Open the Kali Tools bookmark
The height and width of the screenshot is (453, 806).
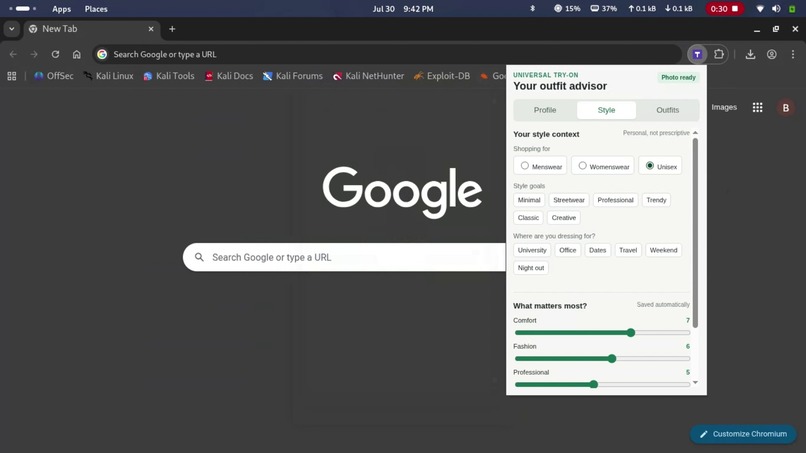click(x=169, y=76)
